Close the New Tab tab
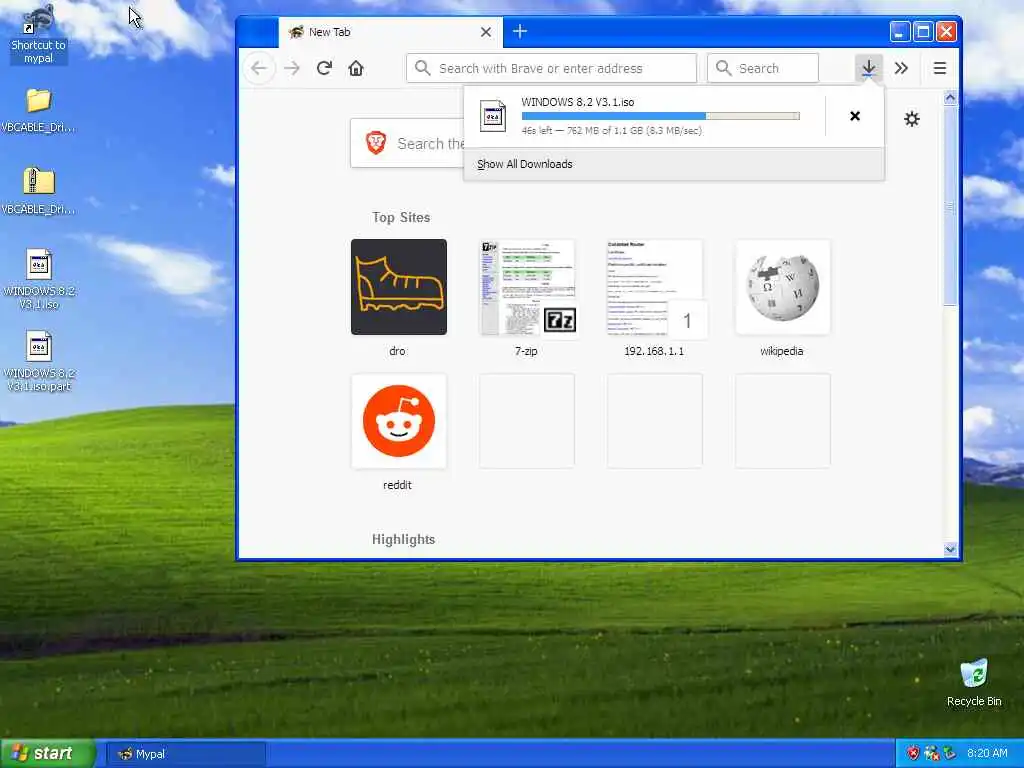Image resolution: width=1024 pixels, height=768 pixels. 486,32
